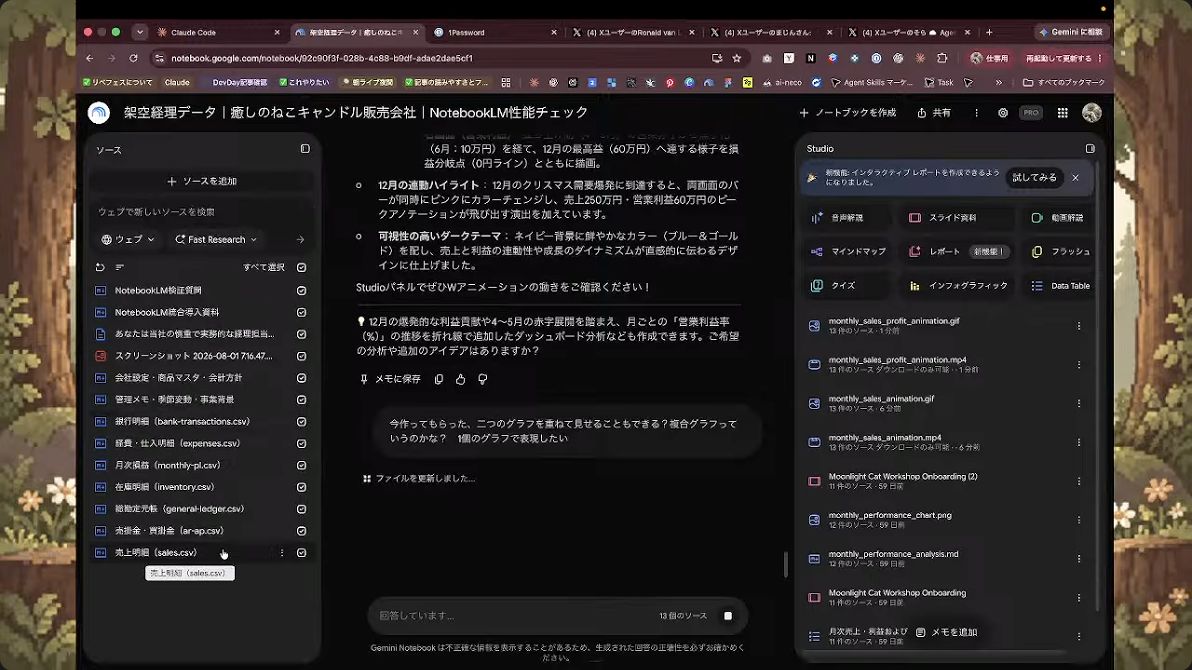
Task: Uncheck the スクリーンショット source
Action: [x=302, y=356]
